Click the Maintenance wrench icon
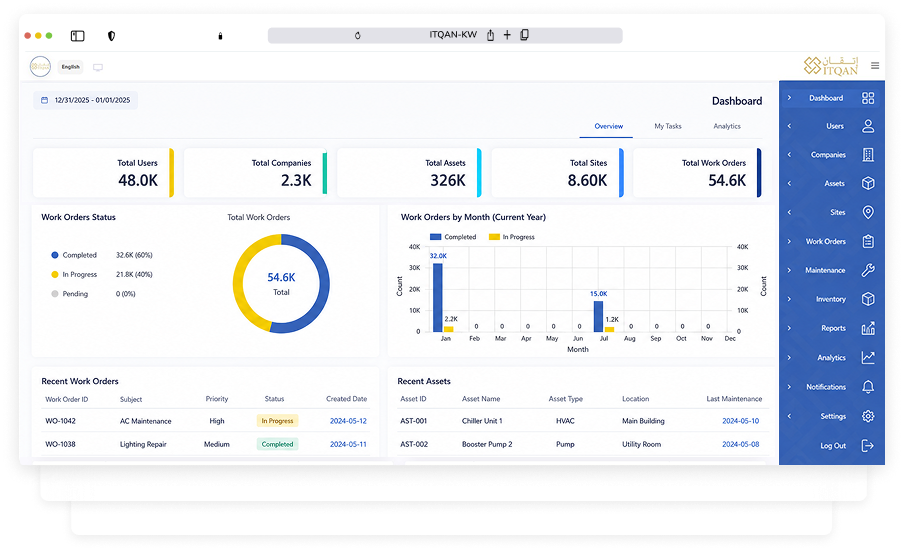905x551 pixels. click(x=867, y=270)
